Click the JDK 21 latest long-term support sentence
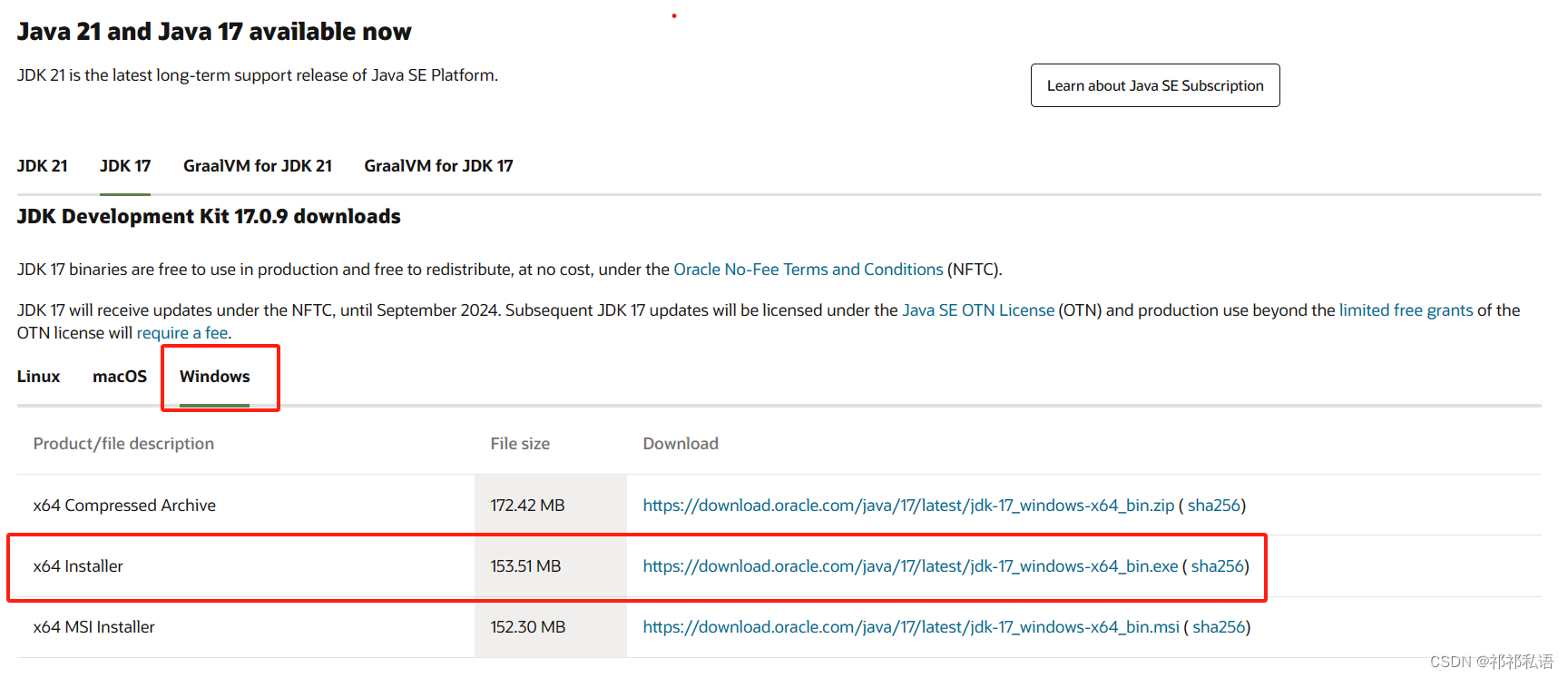 [x=258, y=75]
